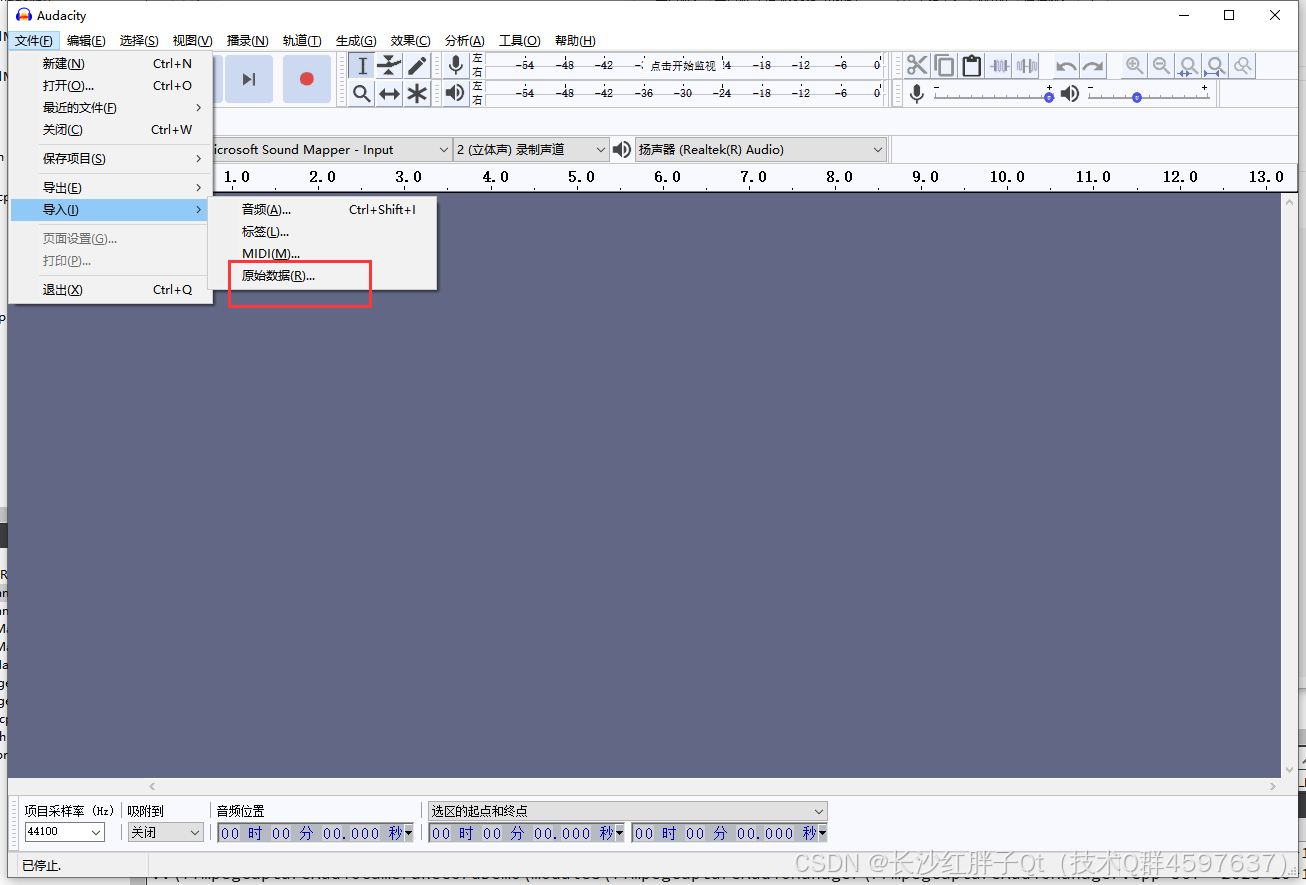
Task: Click the recording meter microphone icon
Action: (x=456, y=66)
